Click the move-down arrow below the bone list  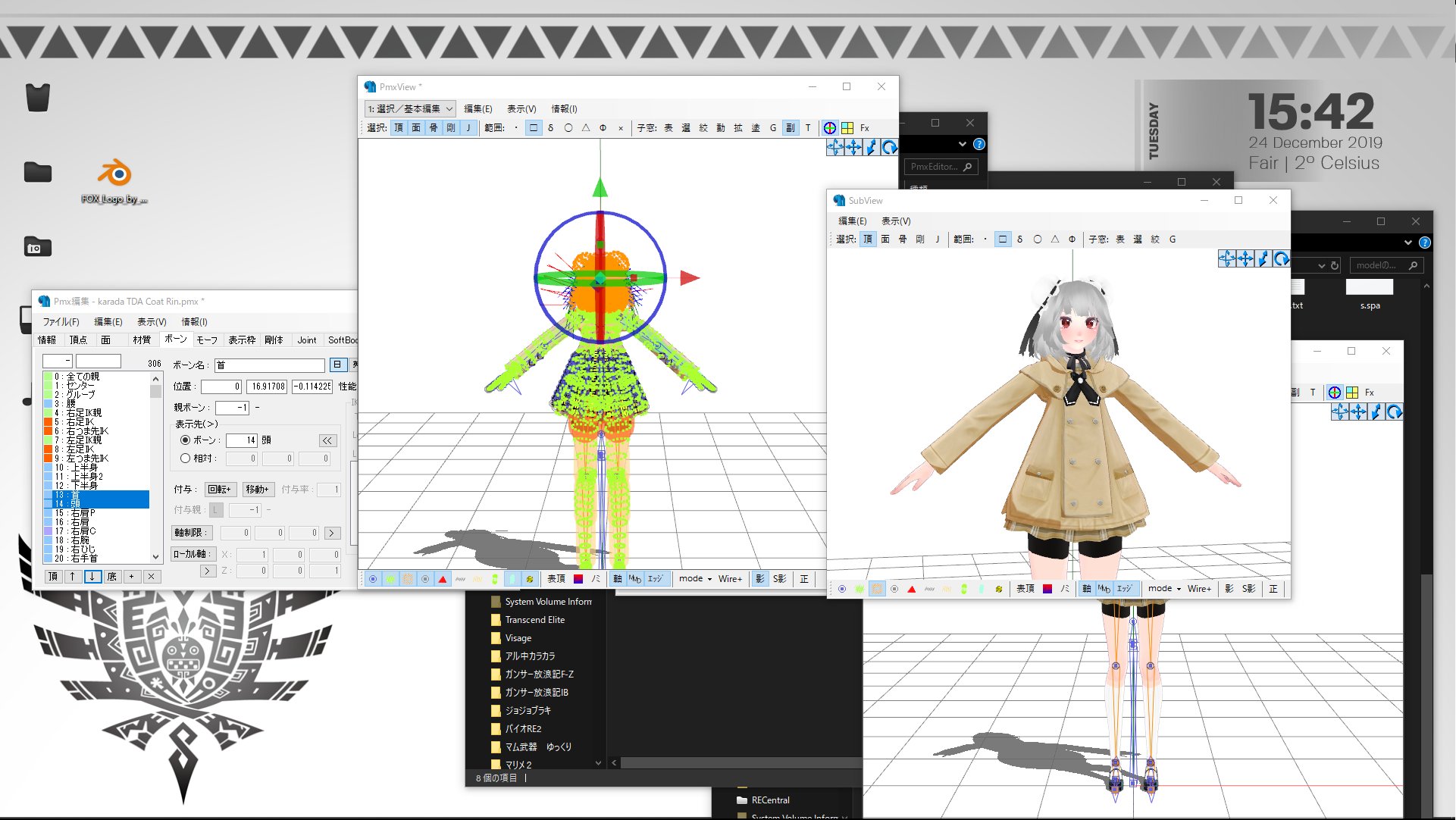[x=92, y=577]
